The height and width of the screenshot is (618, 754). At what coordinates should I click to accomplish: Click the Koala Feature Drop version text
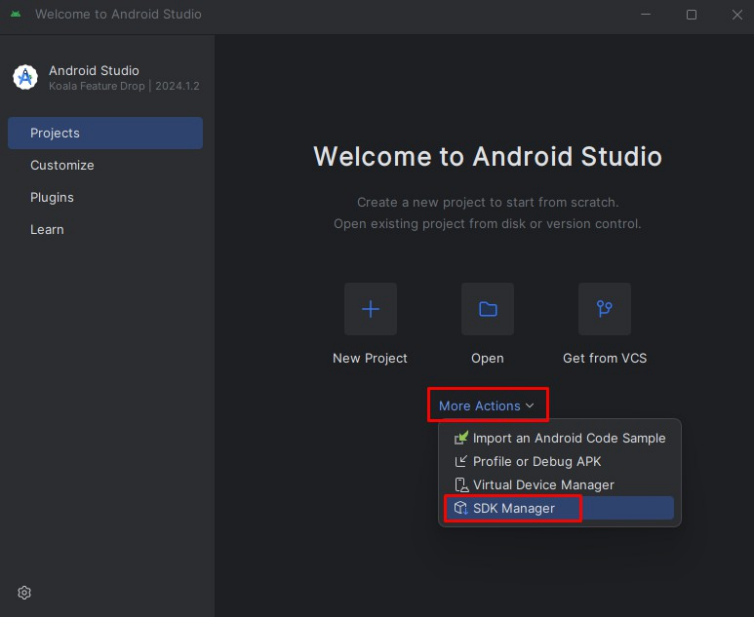(124, 86)
